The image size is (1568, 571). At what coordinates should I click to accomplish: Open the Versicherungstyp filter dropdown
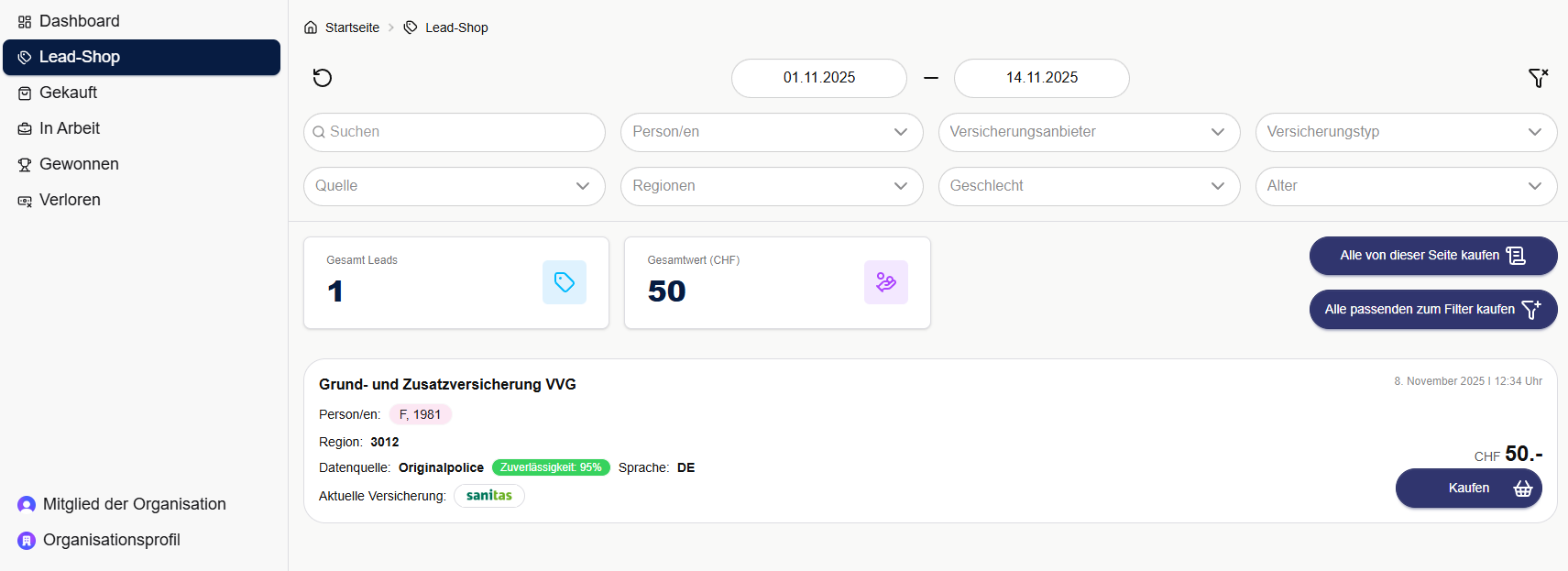pyautogui.click(x=1406, y=132)
